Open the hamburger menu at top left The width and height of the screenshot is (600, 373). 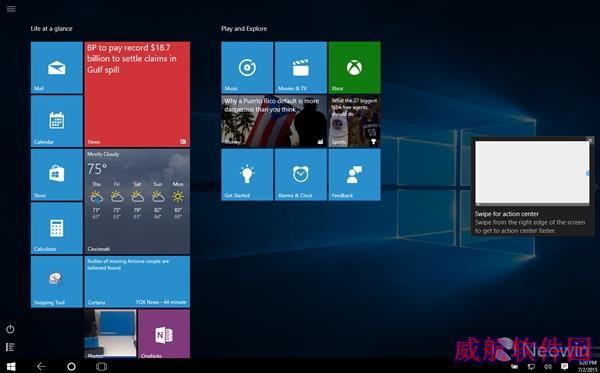[x=11, y=8]
